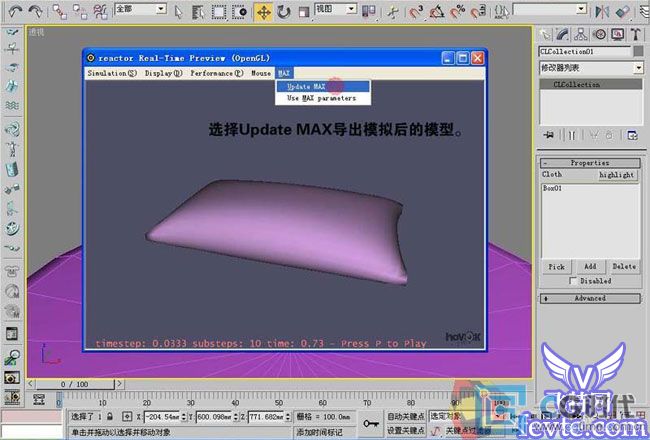This screenshot has height=440, width=650.
Task: Click the highlight button next to Cloth
Action: pos(616,175)
